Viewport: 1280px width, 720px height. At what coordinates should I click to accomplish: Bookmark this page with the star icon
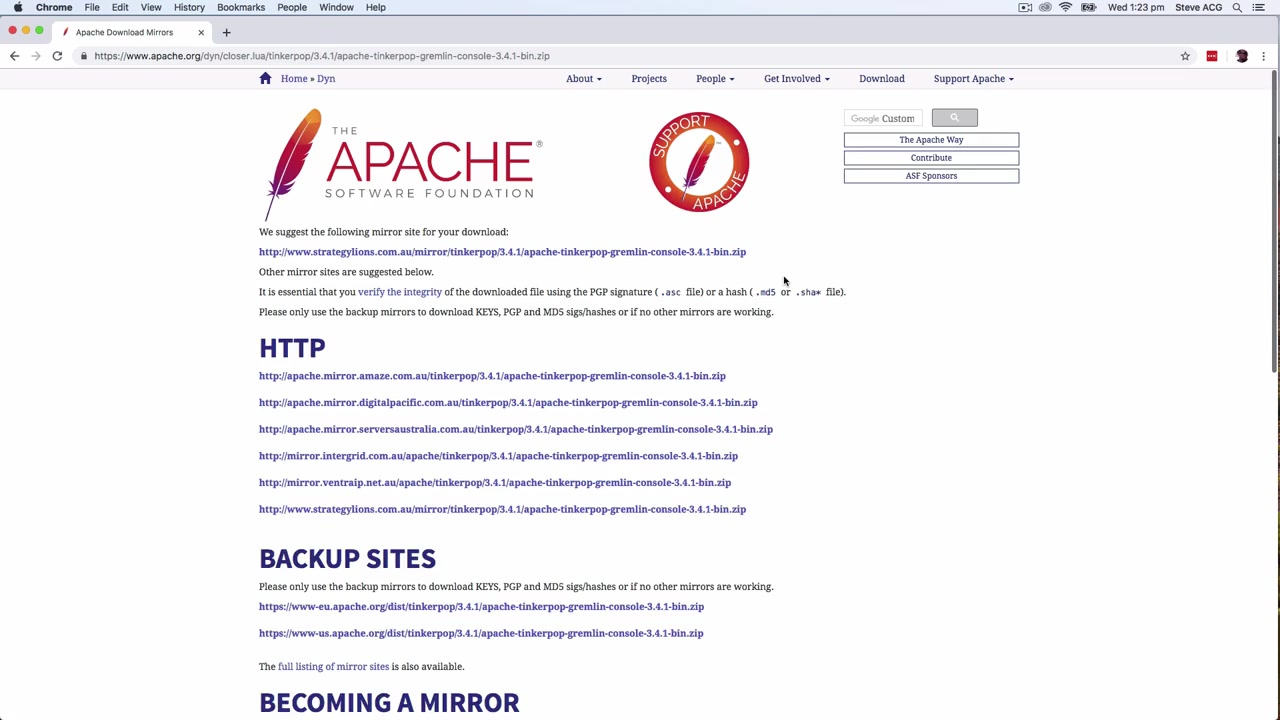tap(1185, 56)
